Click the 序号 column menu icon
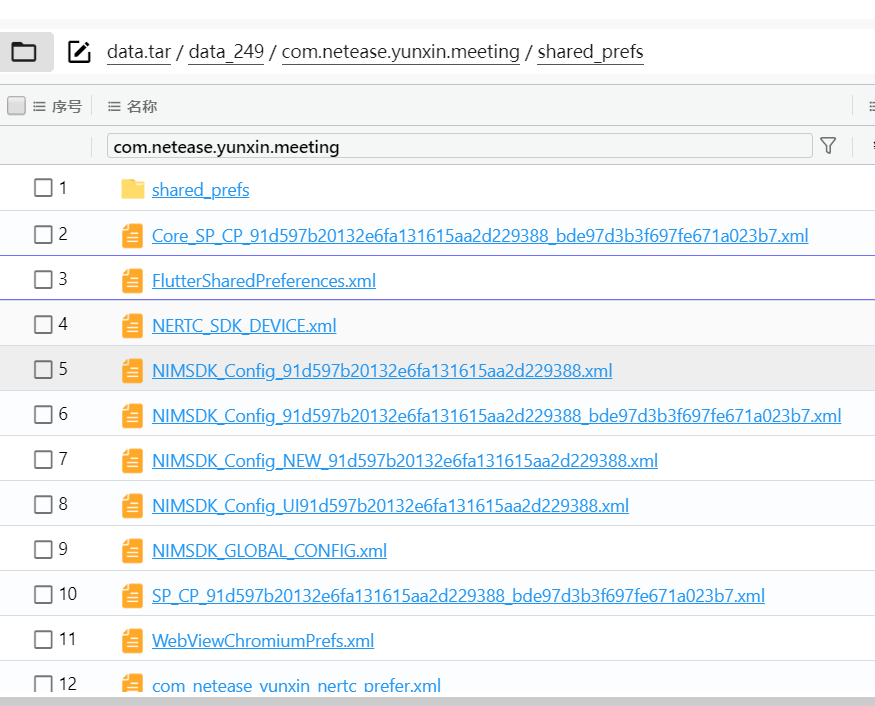The image size is (875, 706). (x=39, y=106)
